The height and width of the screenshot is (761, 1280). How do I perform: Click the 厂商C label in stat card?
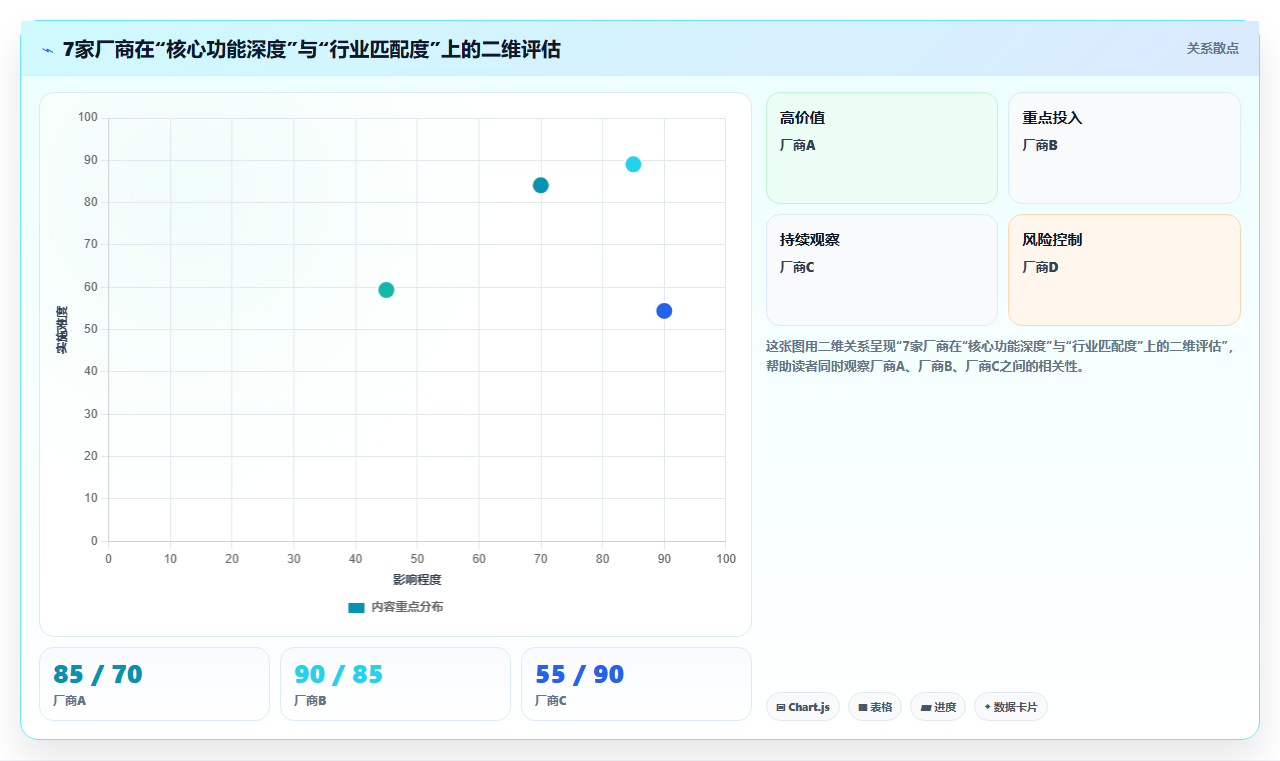(x=552, y=701)
